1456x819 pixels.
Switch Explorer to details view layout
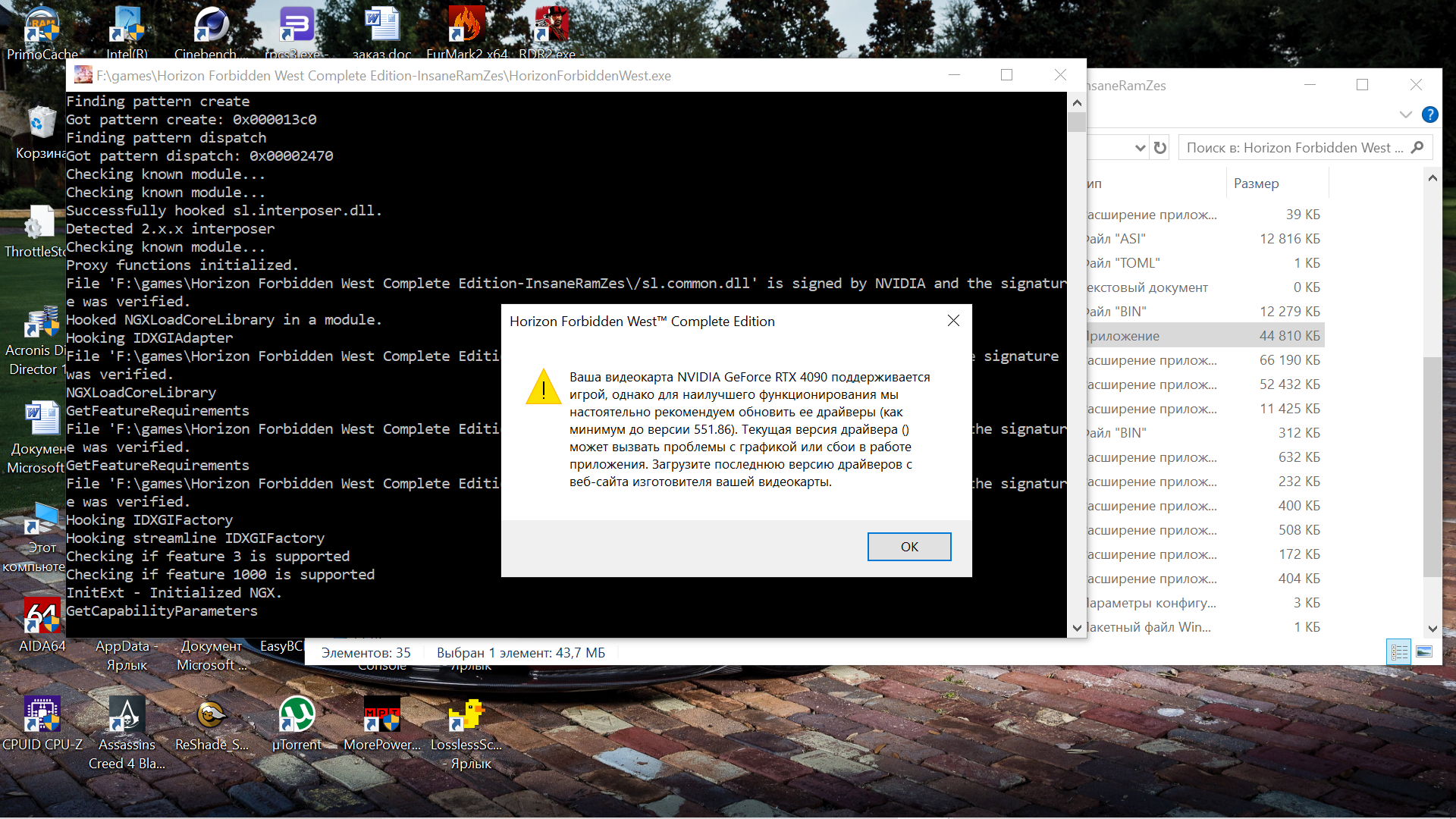click(x=1399, y=652)
